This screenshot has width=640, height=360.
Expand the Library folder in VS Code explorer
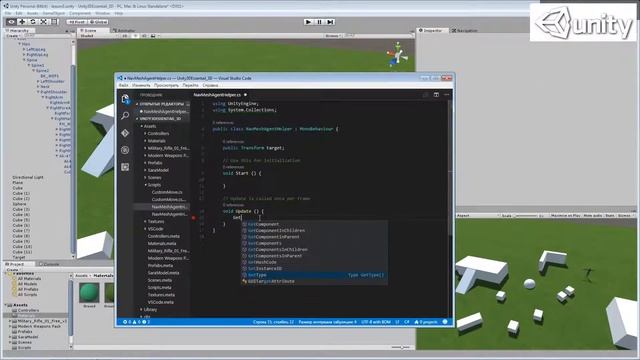pos(150,310)
